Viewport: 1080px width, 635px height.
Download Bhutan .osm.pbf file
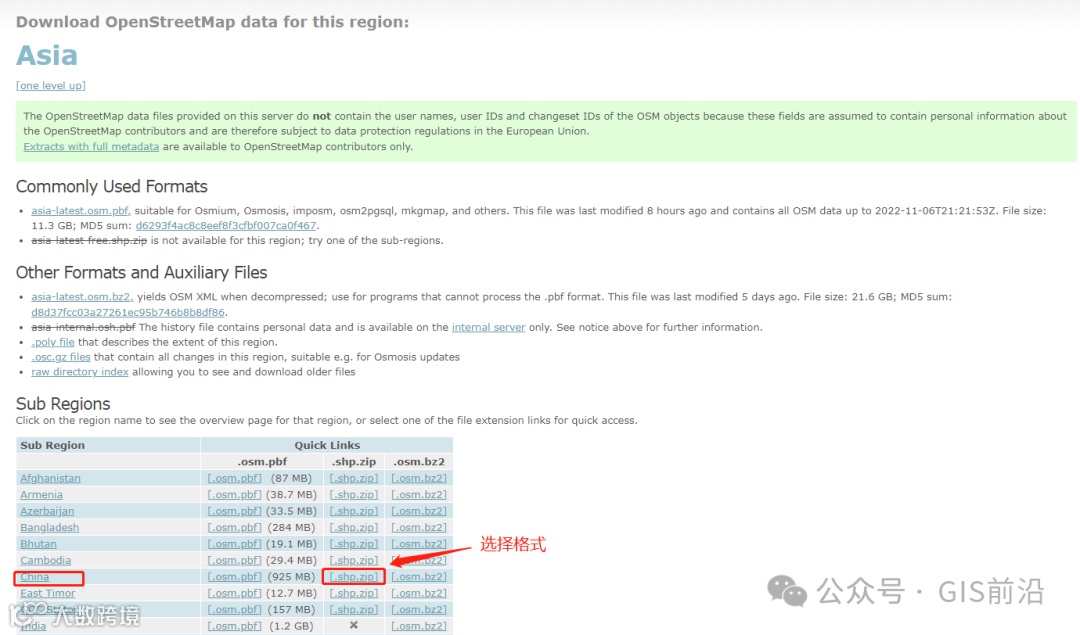pyautogui.click(x=235, y=544)
